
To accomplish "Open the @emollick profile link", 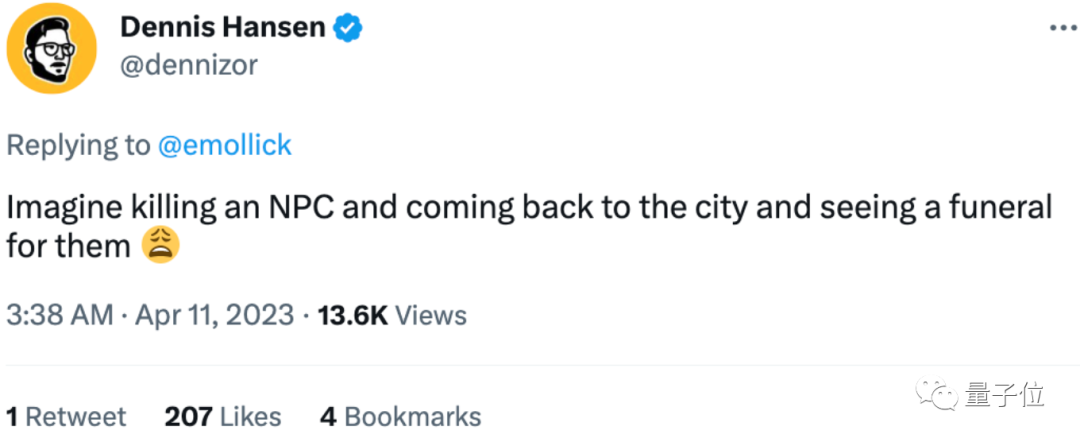I will [224, 145].
